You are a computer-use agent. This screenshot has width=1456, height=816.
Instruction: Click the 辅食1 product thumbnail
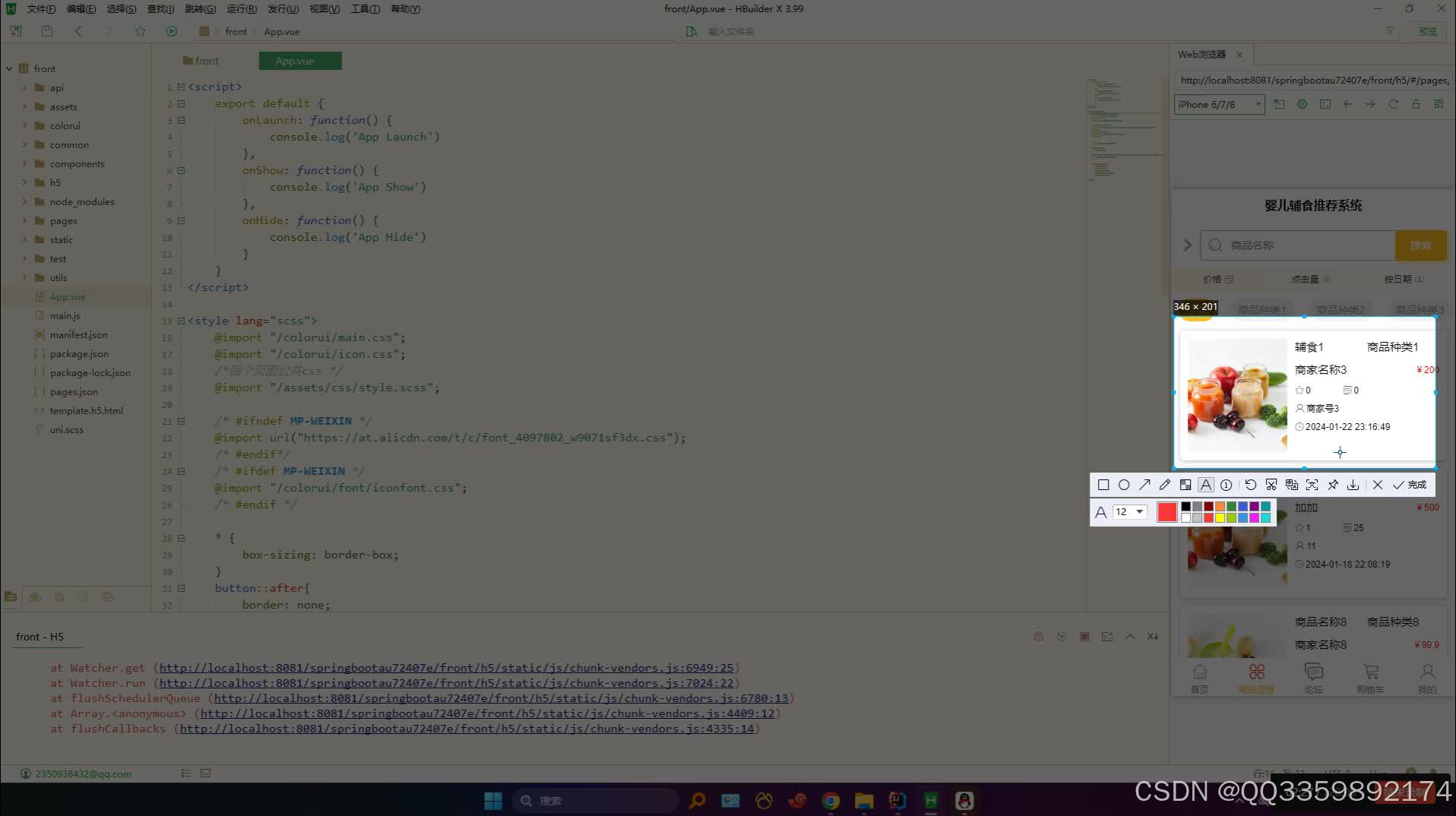pos(1237,394)
